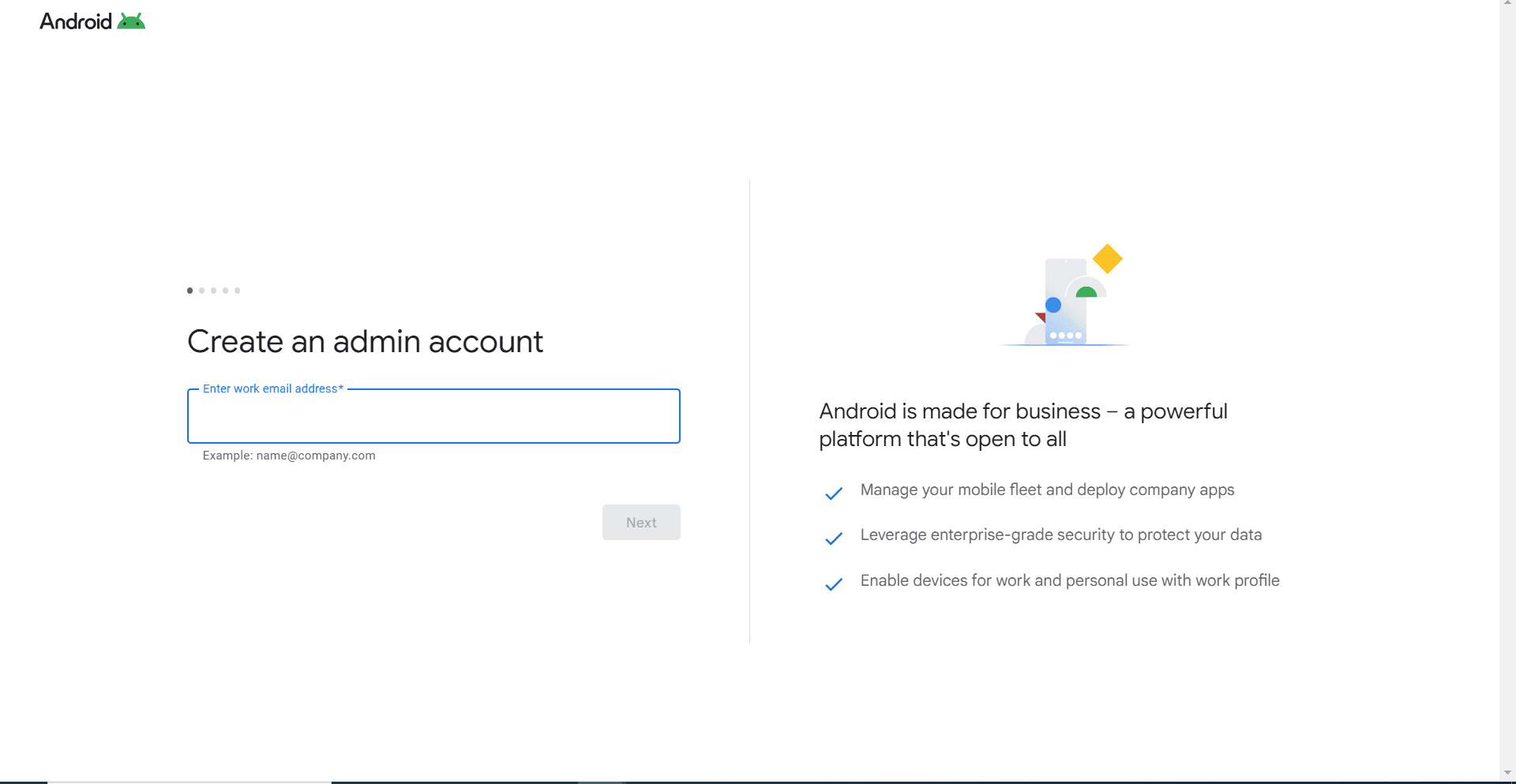This screenshot has height=784, width=1516.
Task: Click the dark active step indicator dot
Action: coord(189,291)
